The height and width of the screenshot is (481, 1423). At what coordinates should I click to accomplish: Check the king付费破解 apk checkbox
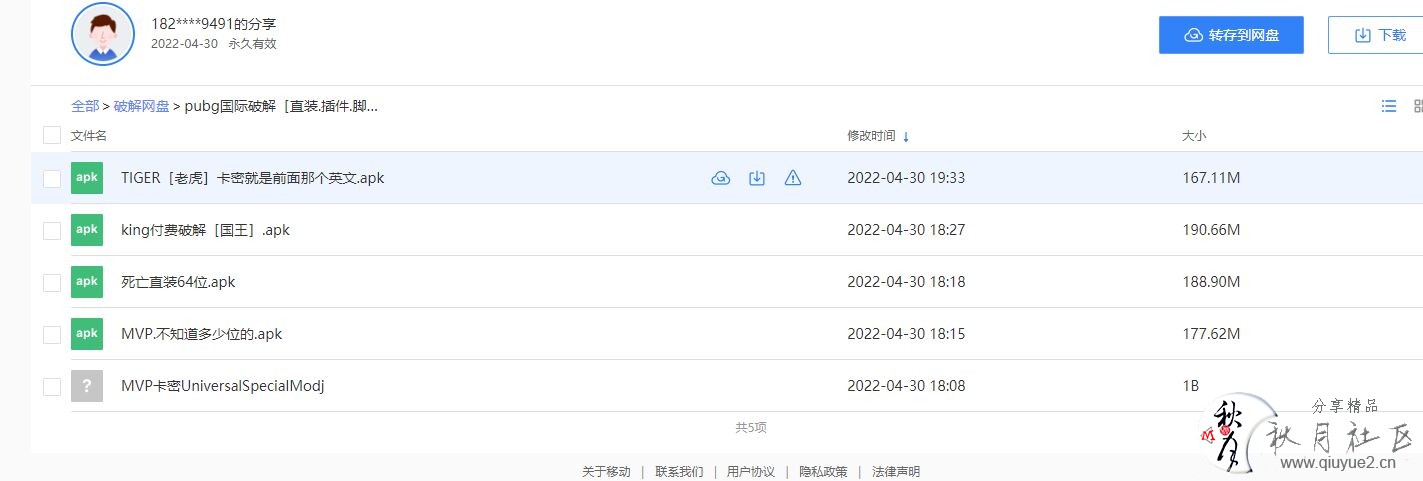(52, 230)
